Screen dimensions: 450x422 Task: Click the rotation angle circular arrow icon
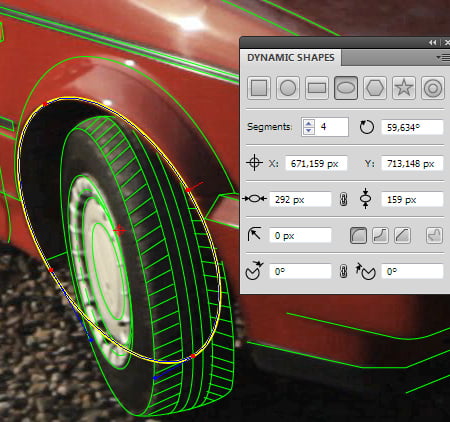pyautogui.click(x=367, y=127)
